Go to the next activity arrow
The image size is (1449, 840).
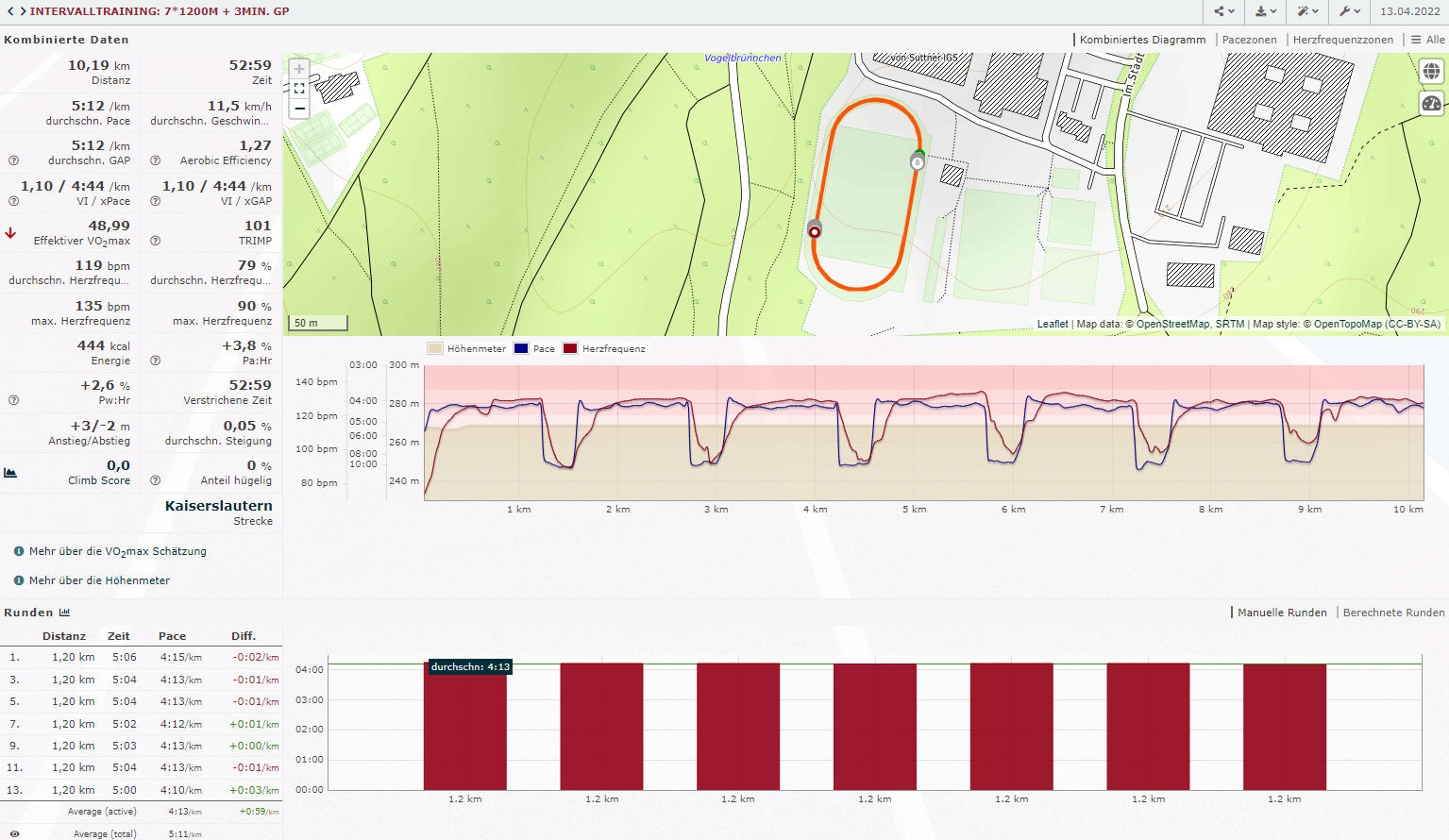(20, 11)
